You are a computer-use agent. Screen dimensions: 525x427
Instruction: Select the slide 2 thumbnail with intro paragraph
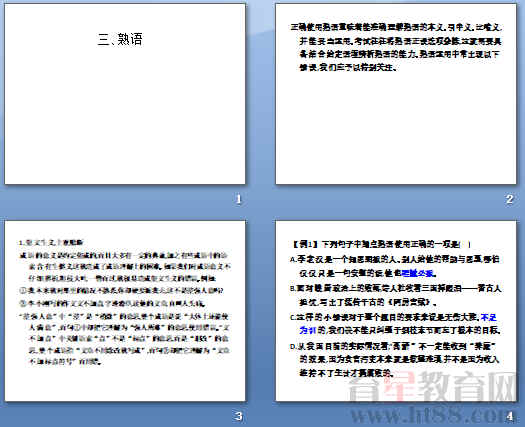[x=396, y=94]
